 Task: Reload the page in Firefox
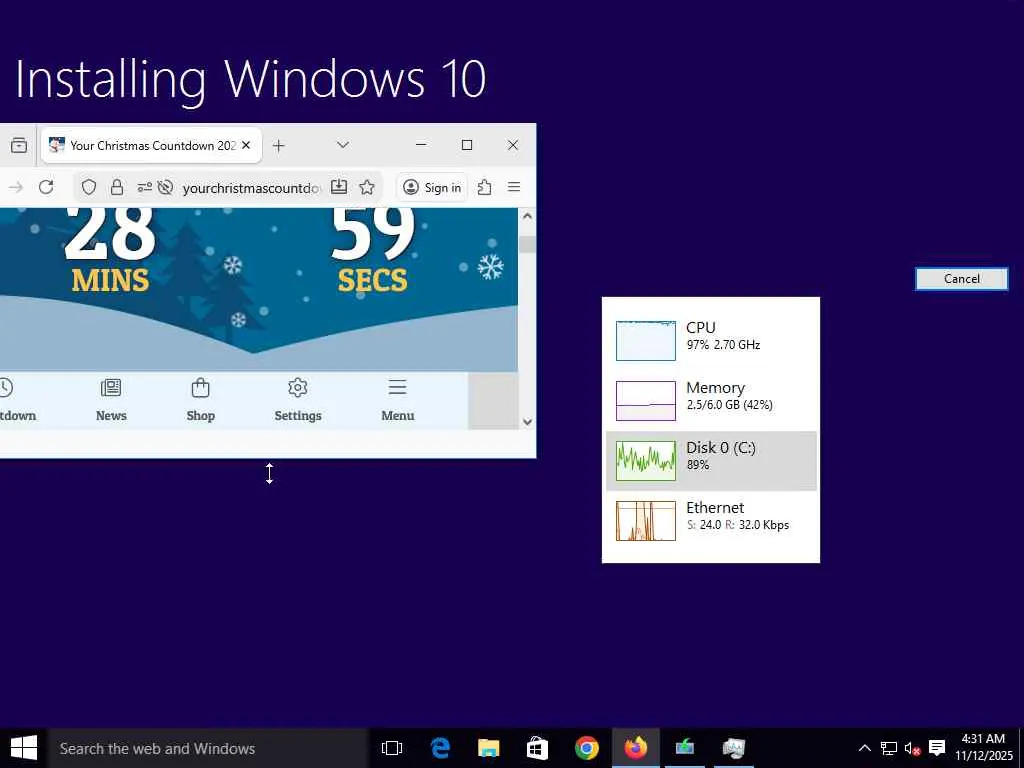[x=46, y=187]
